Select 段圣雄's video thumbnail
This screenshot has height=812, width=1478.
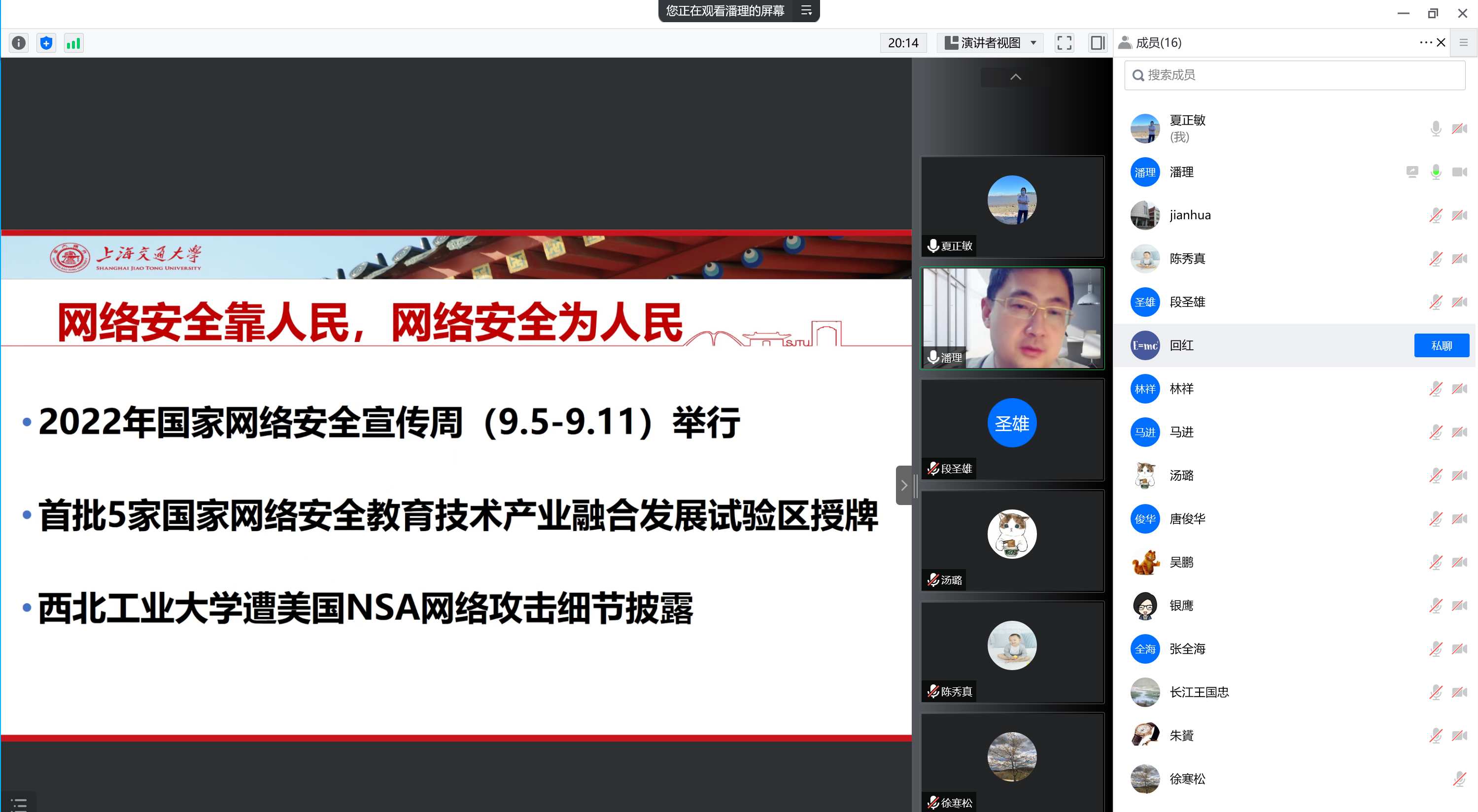pos(1012,423)
